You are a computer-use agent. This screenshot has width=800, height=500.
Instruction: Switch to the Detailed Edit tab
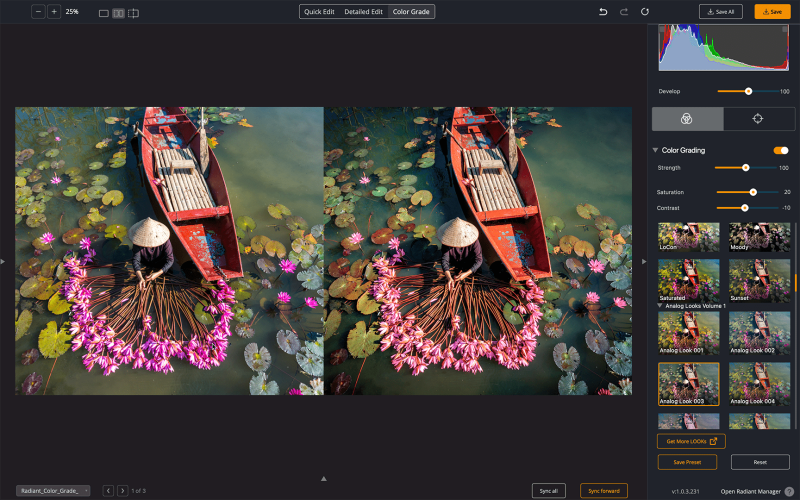[x=363, y=11]
